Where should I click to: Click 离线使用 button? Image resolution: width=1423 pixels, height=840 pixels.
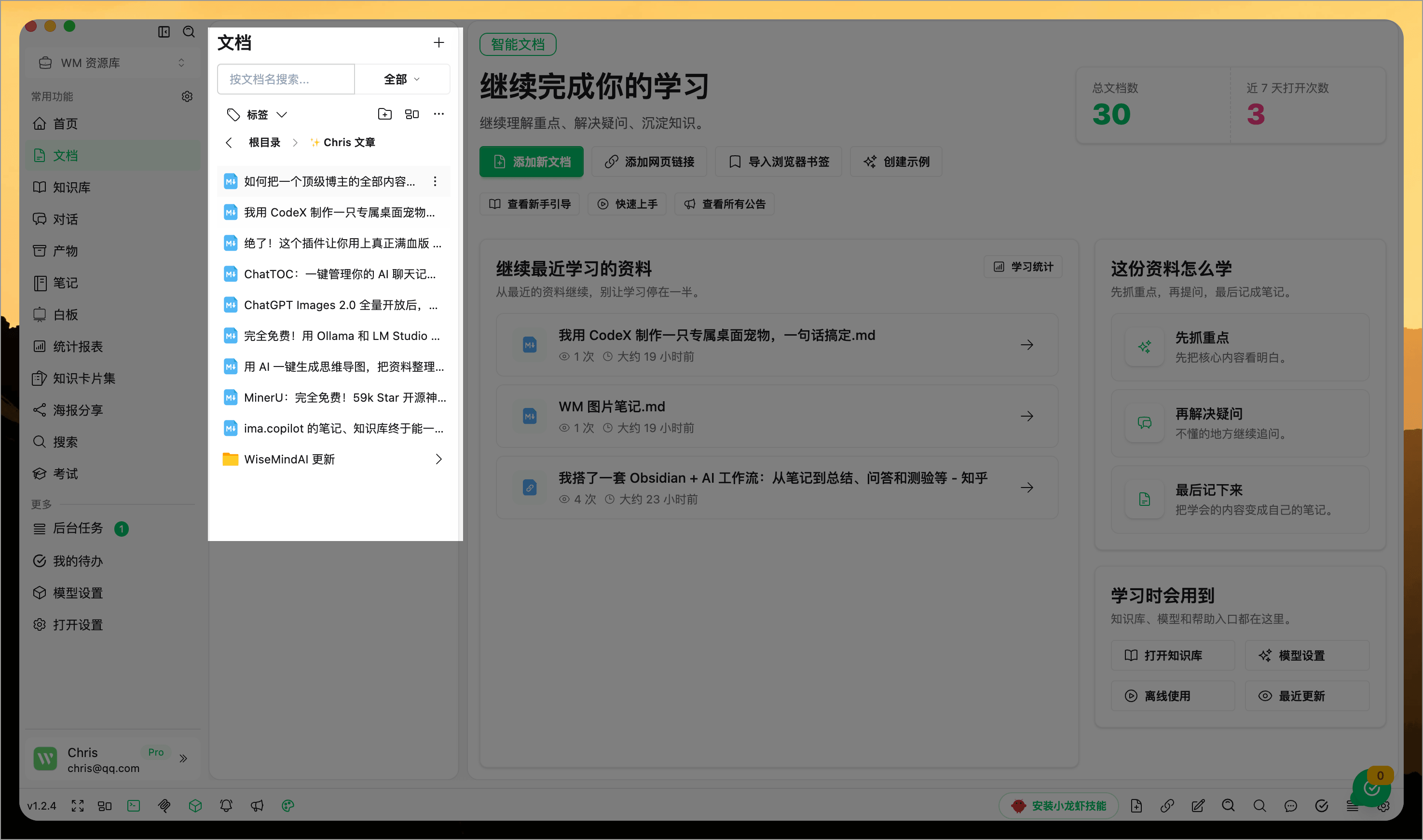1172,696
